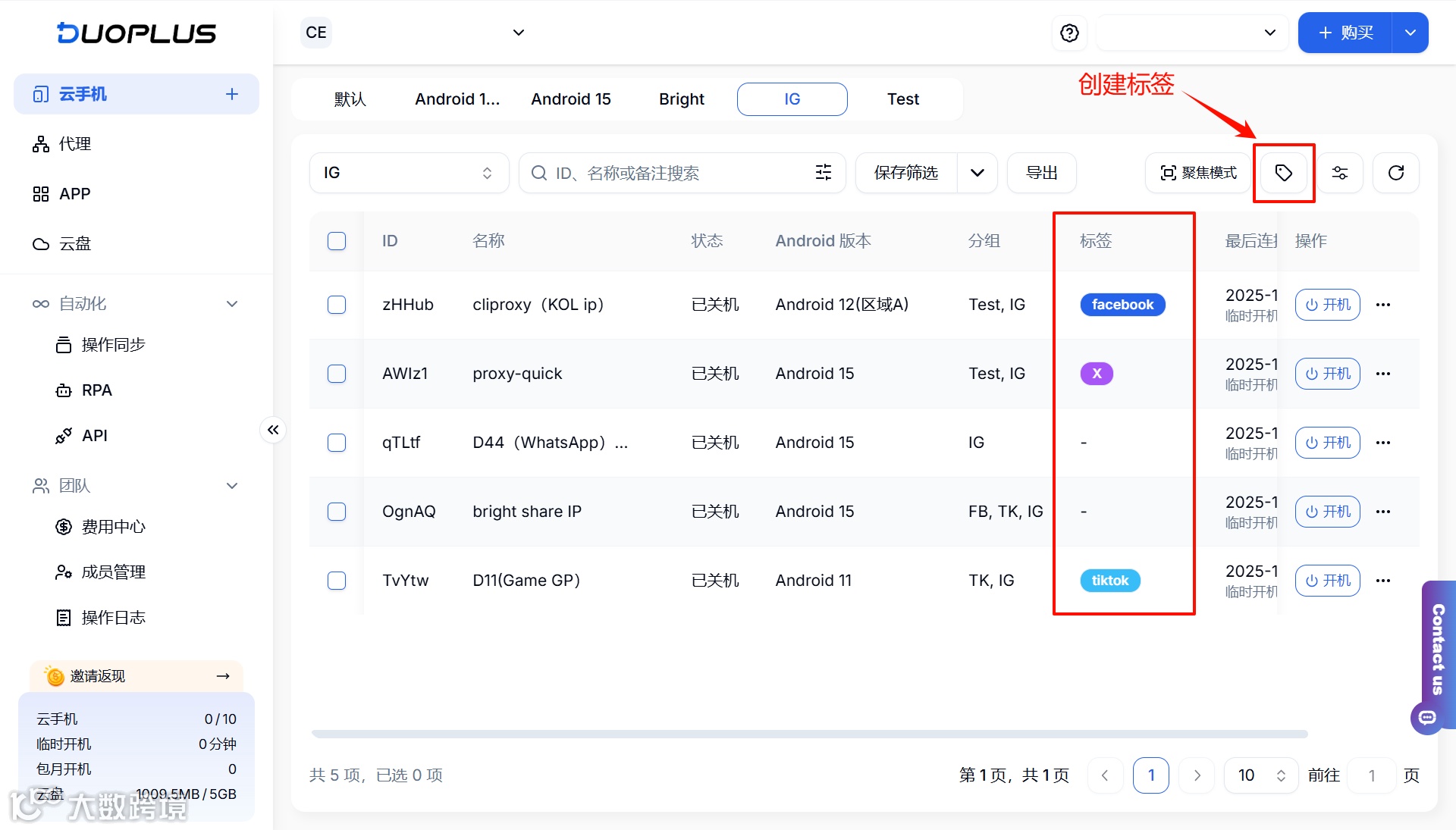The width and height of the screenshot is (1456, 830).
Task: Click the horizontal table scrollbar
Action: [809, 734]
